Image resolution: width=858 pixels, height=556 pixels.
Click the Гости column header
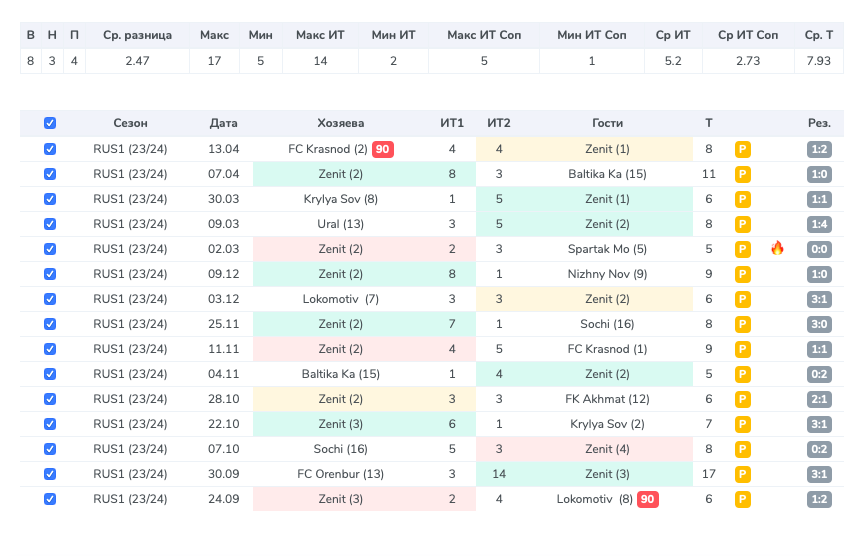(607, 123)
